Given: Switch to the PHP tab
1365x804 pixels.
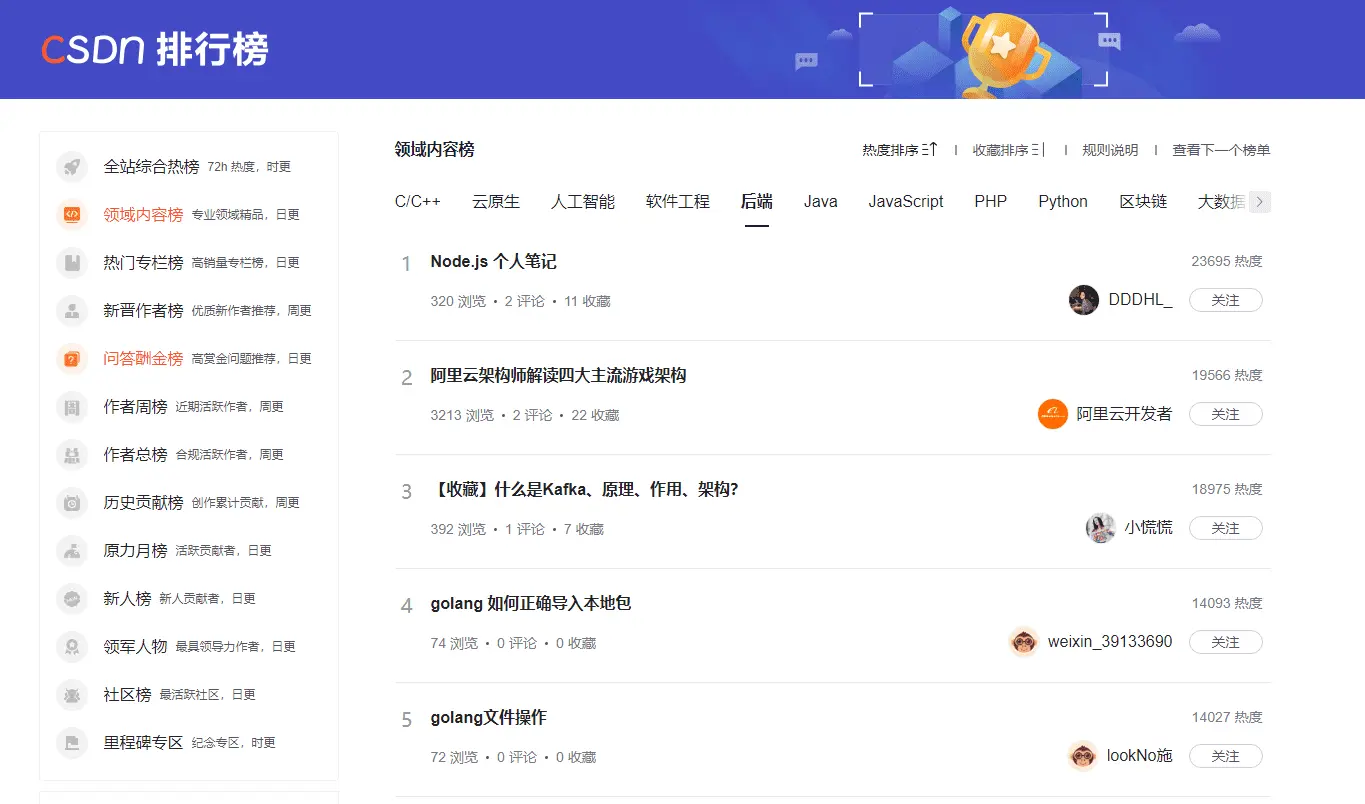Looking at the screenshot, I should pos(991,201).
